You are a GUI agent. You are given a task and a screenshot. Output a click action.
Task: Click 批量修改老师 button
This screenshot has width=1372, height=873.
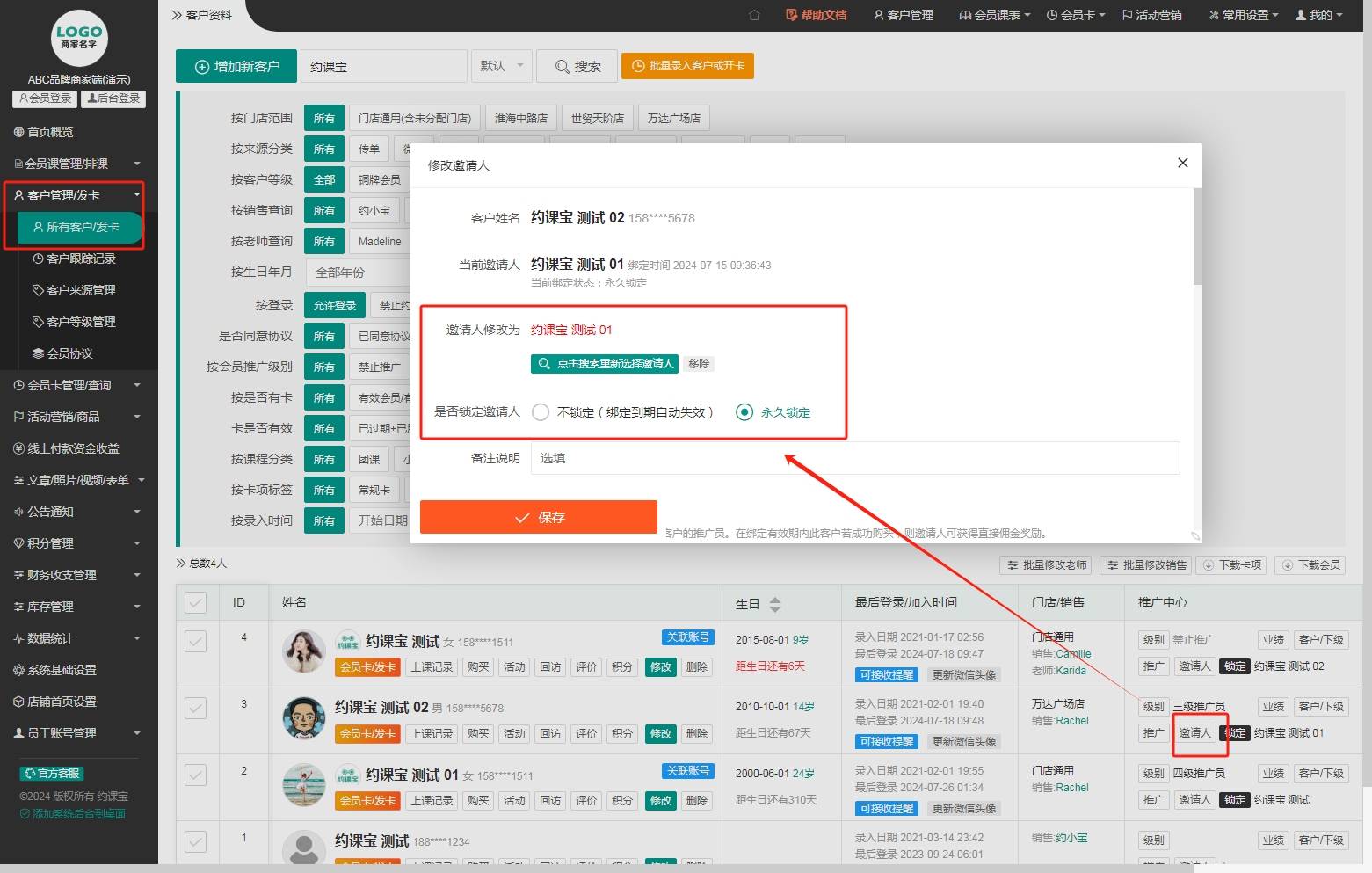tap(1045, 565)
